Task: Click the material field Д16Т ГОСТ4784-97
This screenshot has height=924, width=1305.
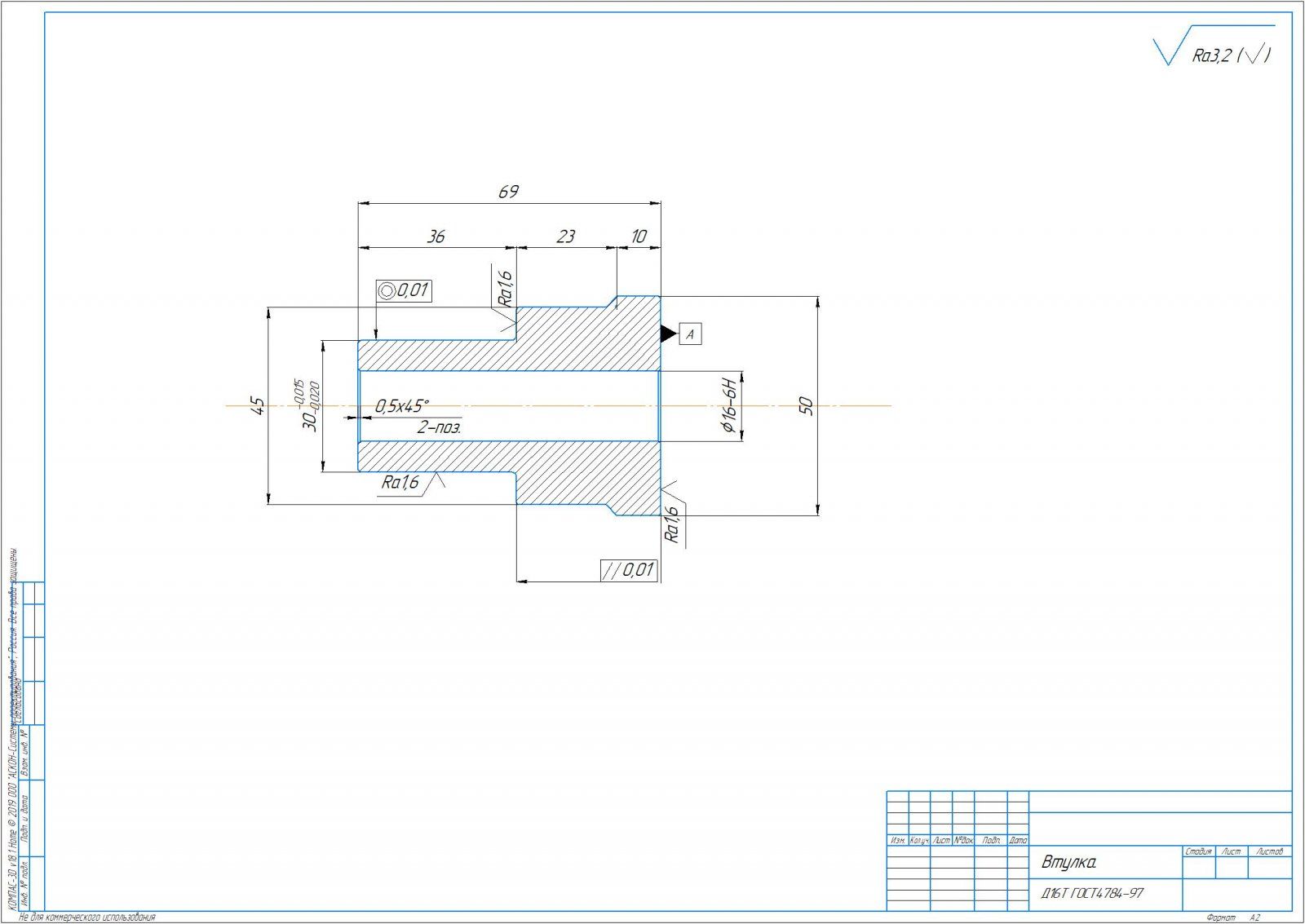Action: pos(1092,893)
